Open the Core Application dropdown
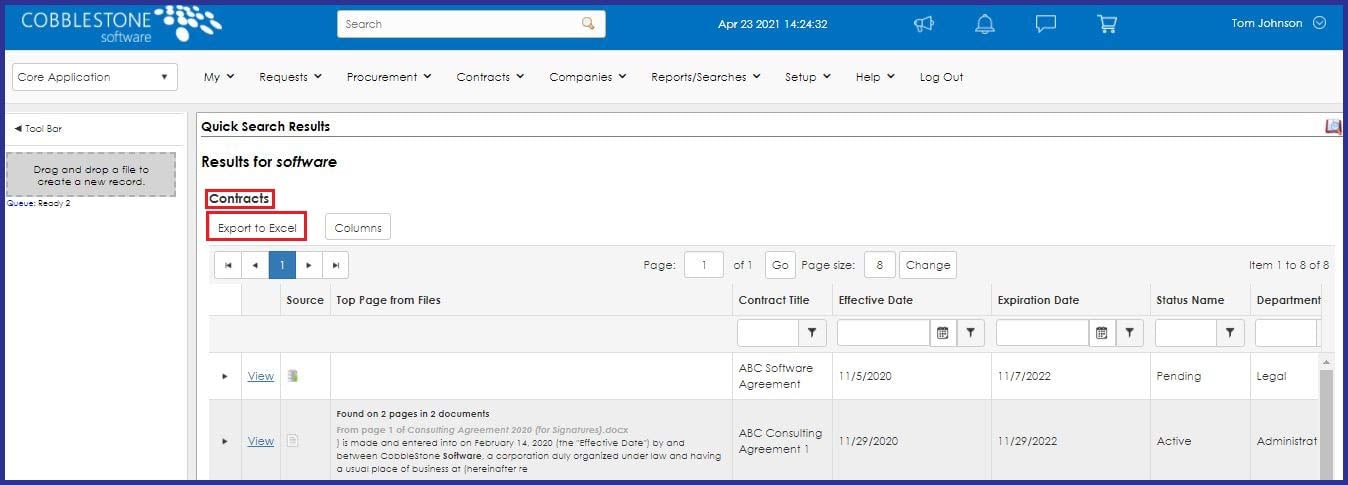This screenshot has width=1348, height=485. pos(95,77)
